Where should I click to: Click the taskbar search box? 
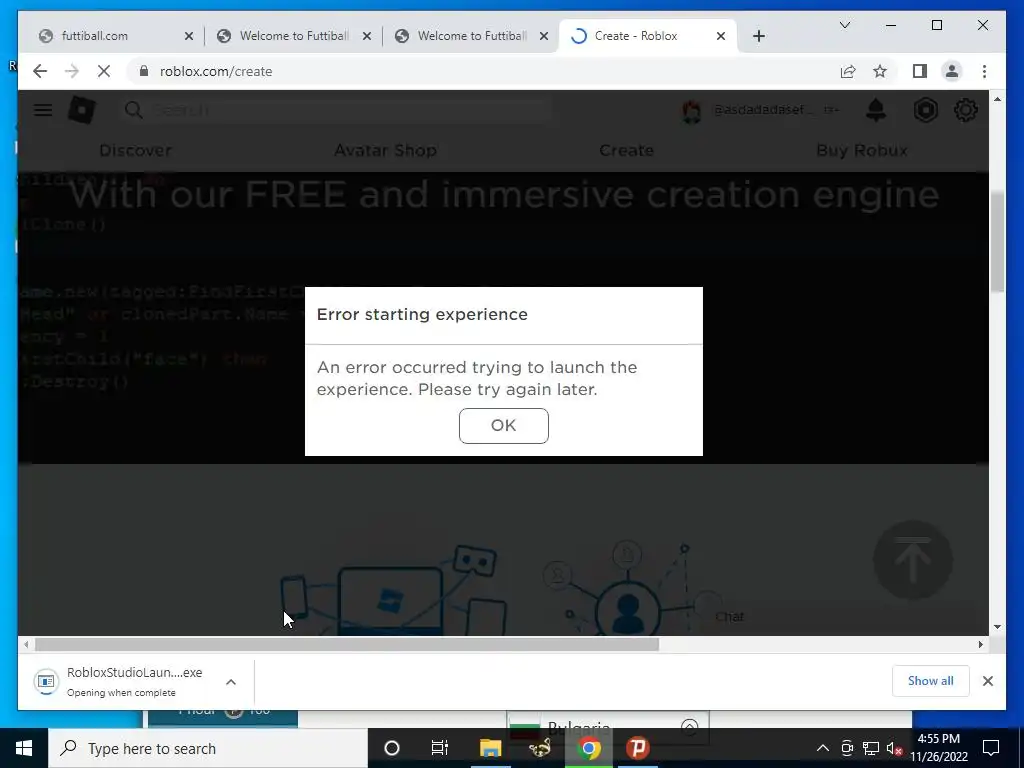tap(208, 748)
